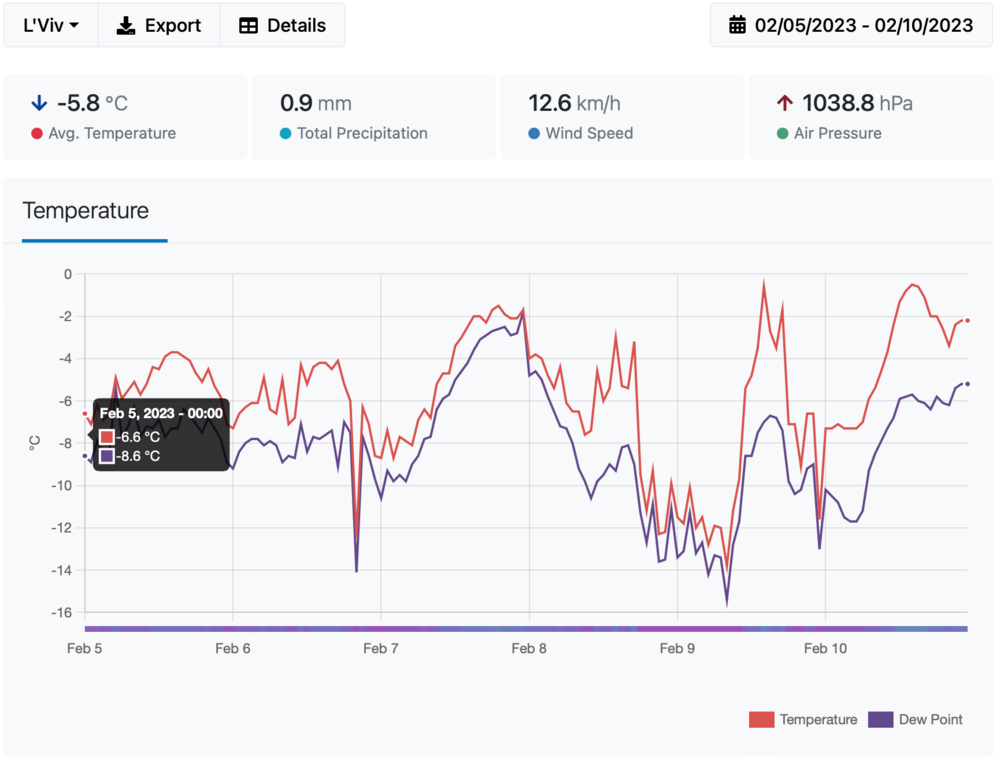Click the cyan Total Precipitation dot
This screenshot has width=1000, height=767.
click(286, 134)
